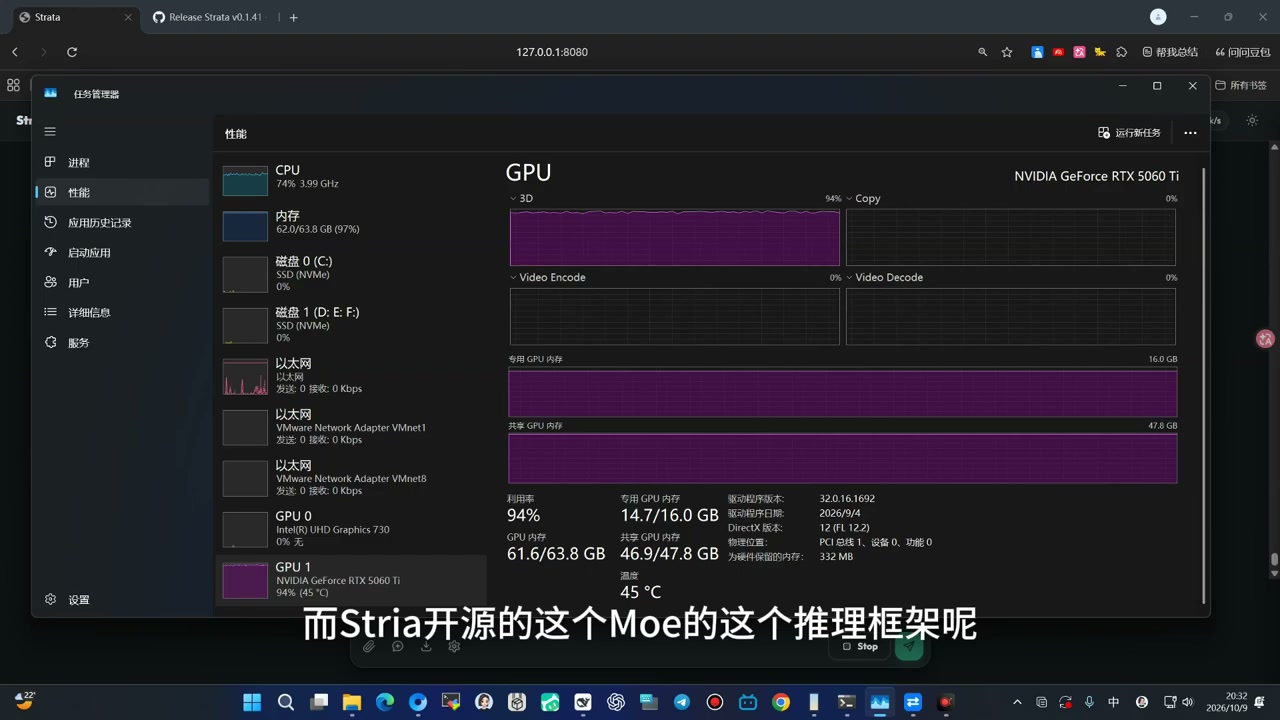Image resolution: width=1280 pixels, height=720 pixels.
Task: Reload the browser page
Action: [72, 52]
